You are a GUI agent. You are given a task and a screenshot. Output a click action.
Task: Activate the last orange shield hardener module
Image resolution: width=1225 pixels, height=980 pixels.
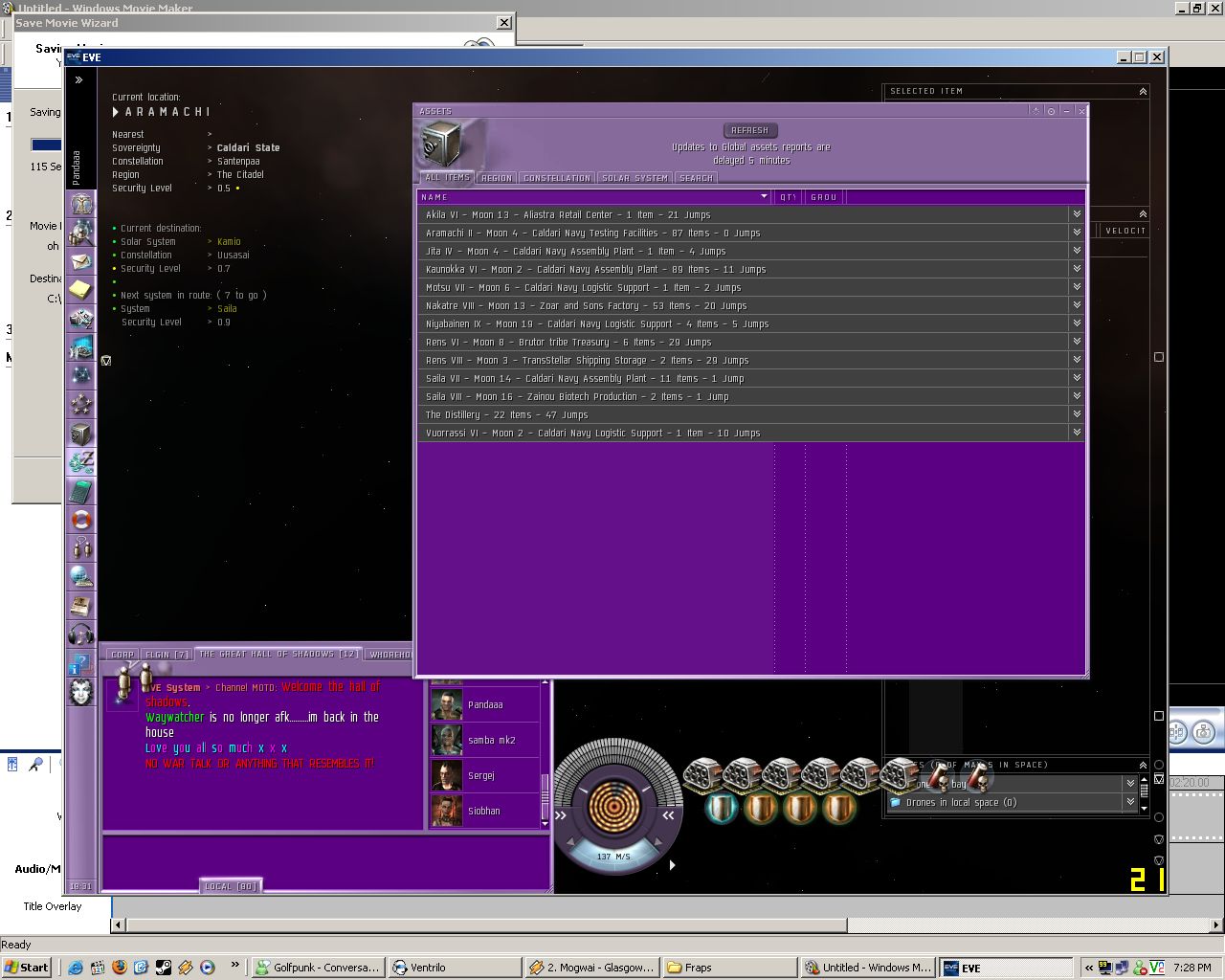[839, 809]
